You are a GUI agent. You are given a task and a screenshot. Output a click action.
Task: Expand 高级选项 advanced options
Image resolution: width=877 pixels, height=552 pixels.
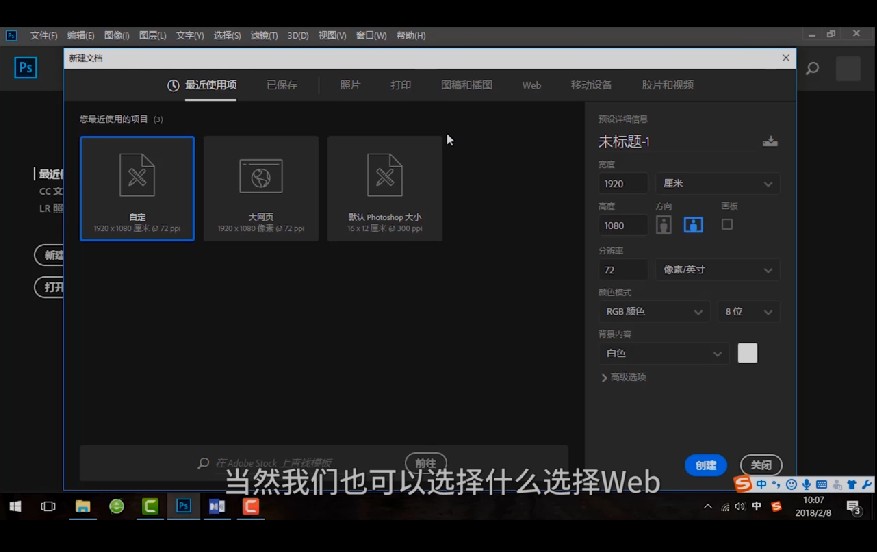[x=624, y=378]
